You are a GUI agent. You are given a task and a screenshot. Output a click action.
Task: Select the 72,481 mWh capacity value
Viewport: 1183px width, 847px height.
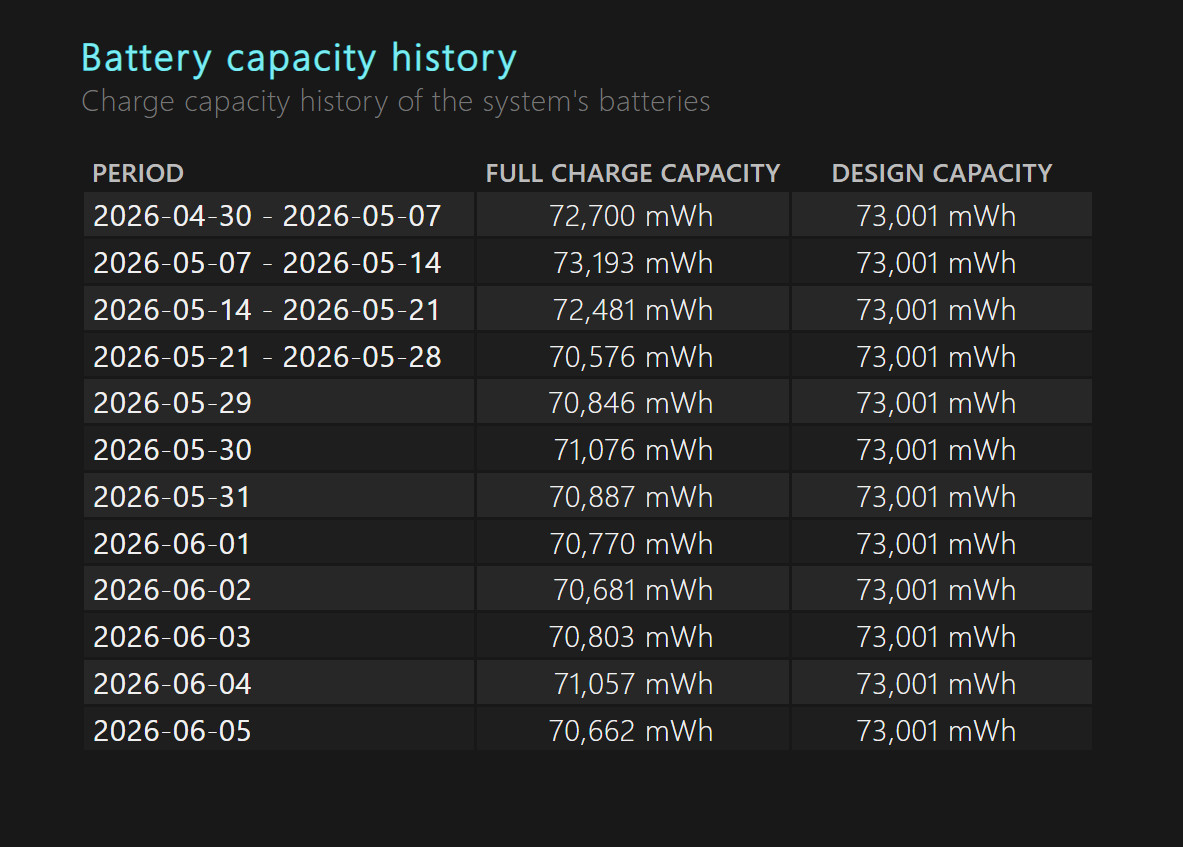point(632,310)
